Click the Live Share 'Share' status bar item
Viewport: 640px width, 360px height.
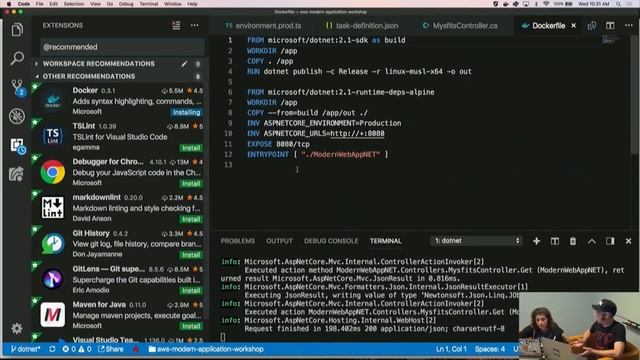111,349
